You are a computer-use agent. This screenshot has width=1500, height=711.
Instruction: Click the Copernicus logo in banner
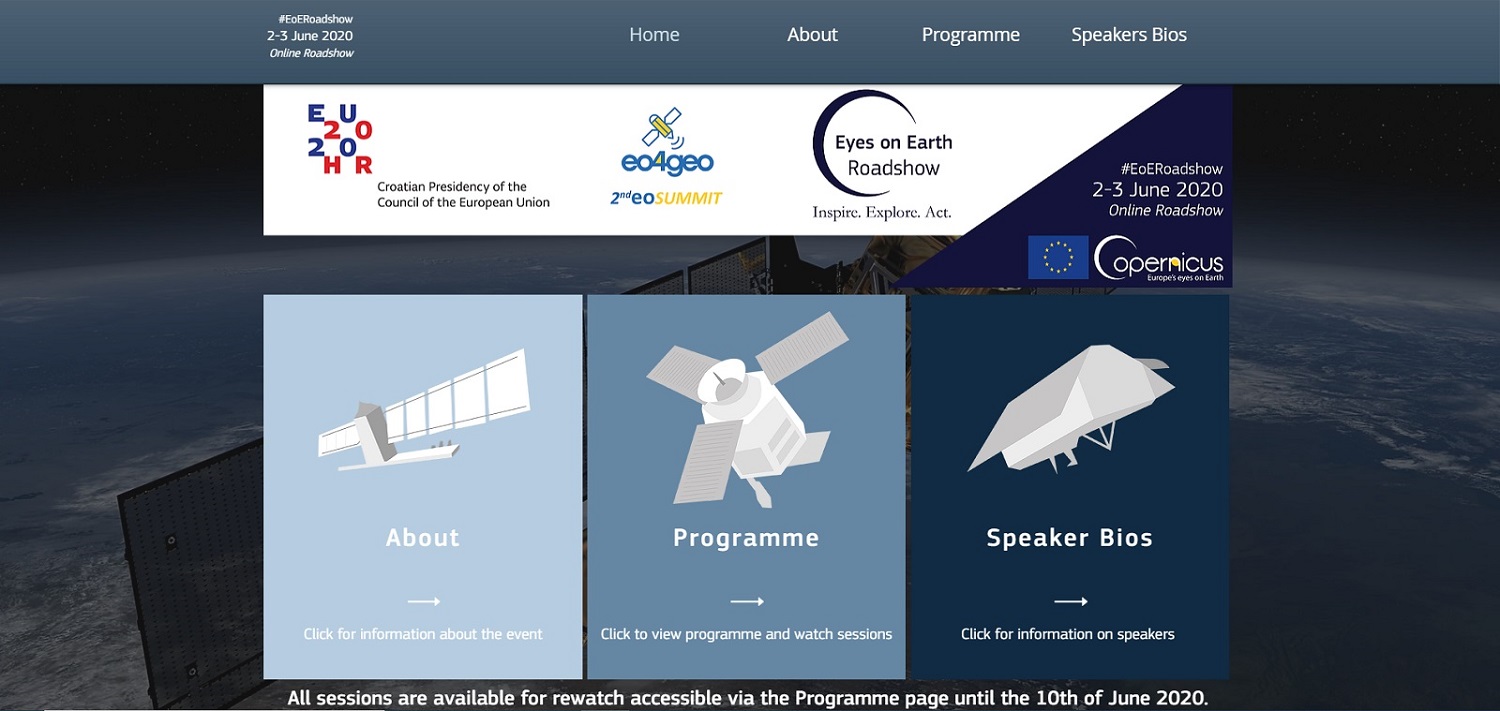[x=1159, y=259]
